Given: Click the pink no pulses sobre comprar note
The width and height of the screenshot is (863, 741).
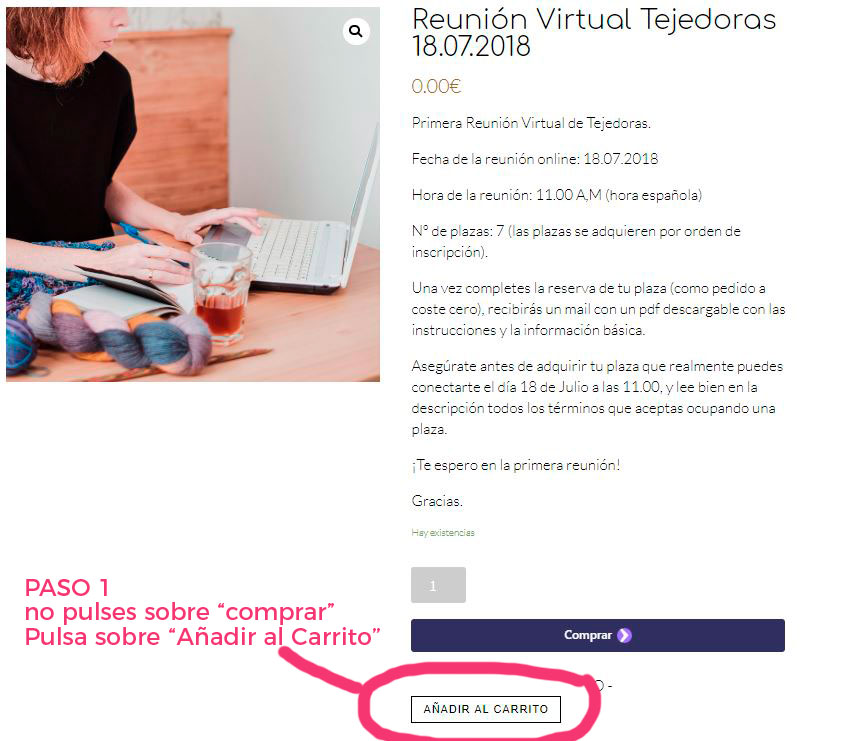Looking at the screenshot, I should click(179, 612).
